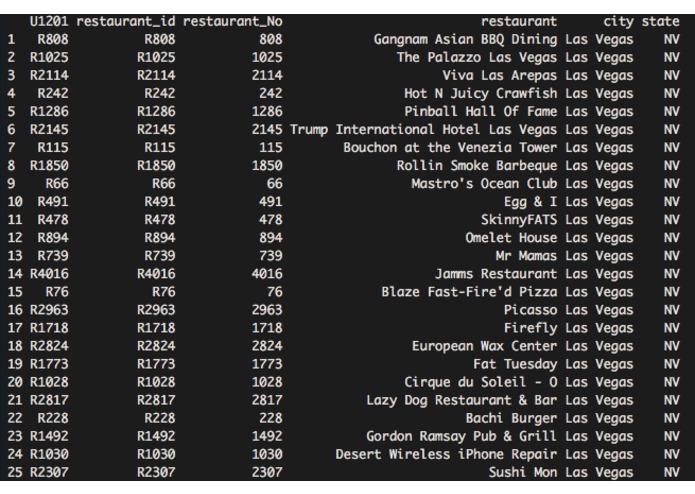Click NV state in Sushi Mon row
695x494 pixels.
pos(672,473)
